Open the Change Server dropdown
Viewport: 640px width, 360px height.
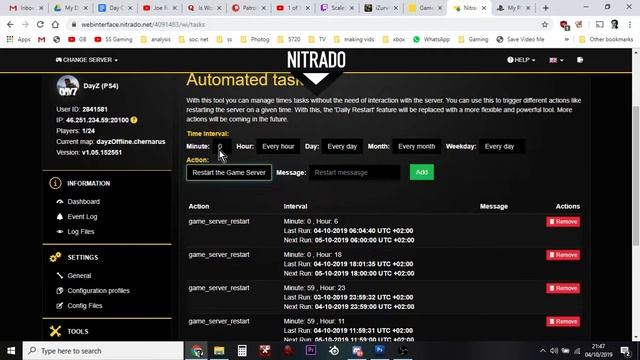click(x=87, y=60)
